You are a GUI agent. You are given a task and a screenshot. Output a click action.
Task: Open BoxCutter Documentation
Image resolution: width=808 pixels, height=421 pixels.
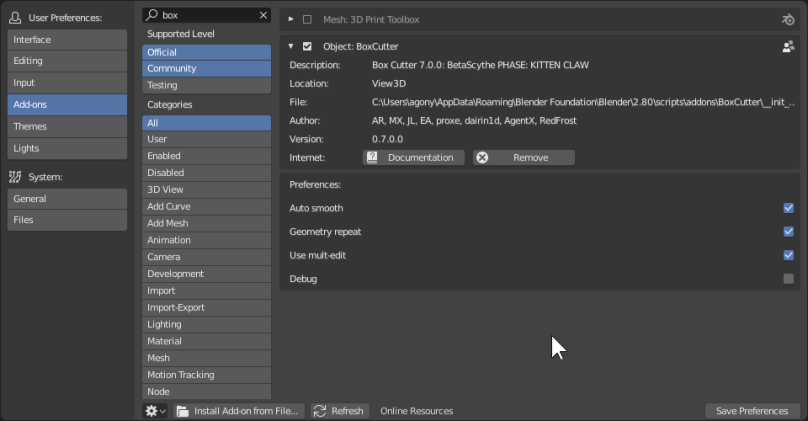[414, 157]
